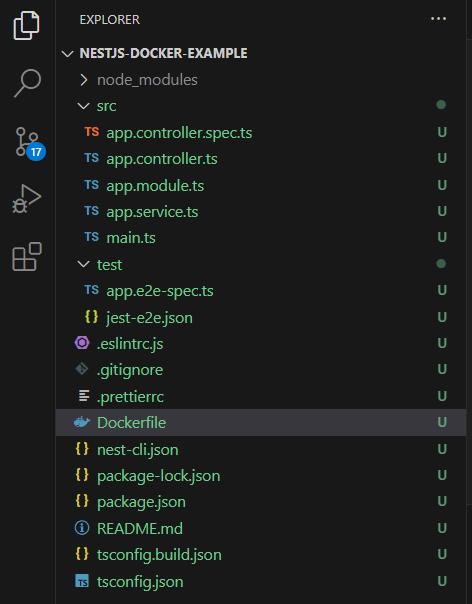Open the Search view icon

click(x=27, y=83)
